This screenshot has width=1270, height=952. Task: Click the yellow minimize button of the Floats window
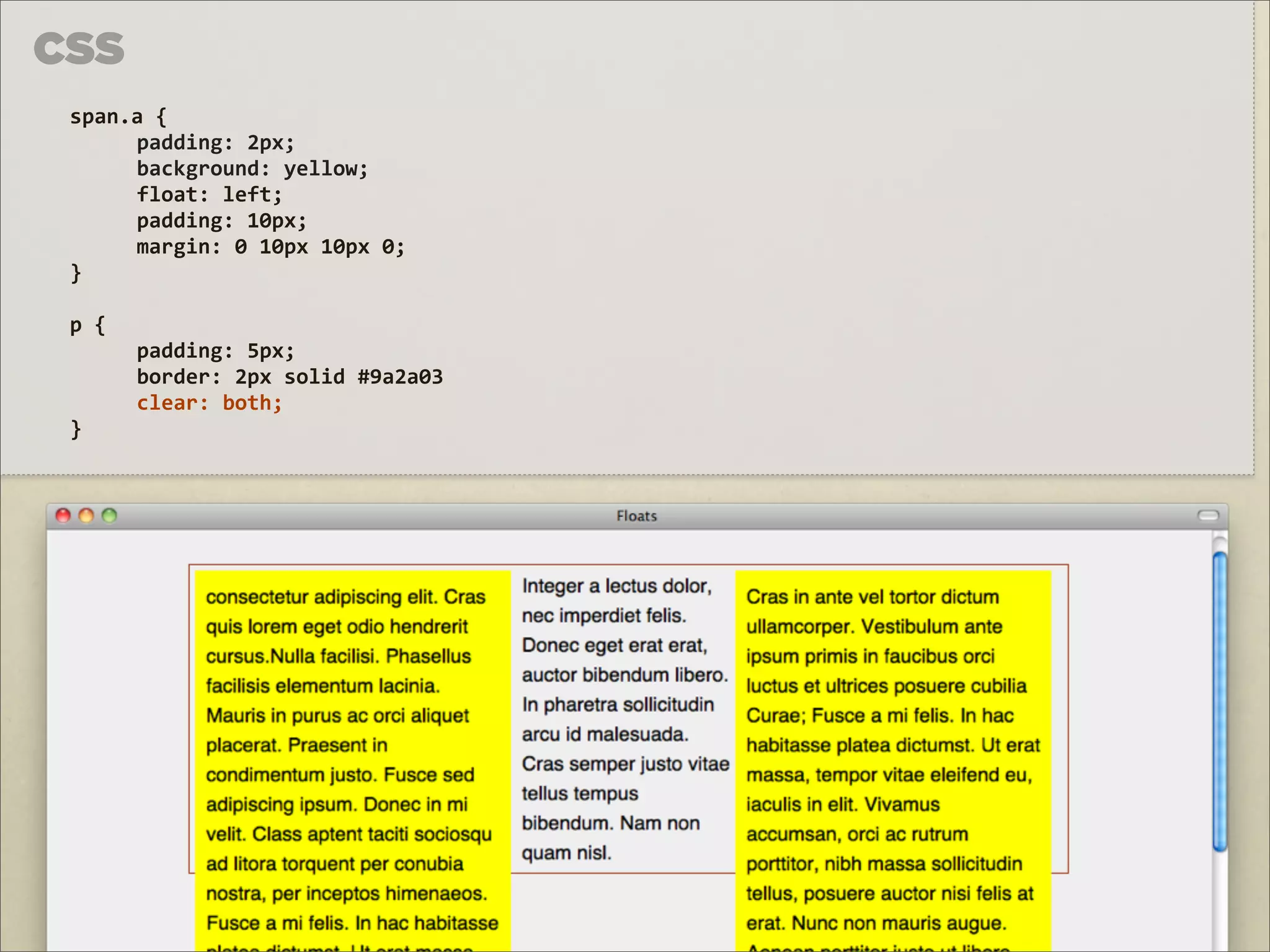(86, 516)
